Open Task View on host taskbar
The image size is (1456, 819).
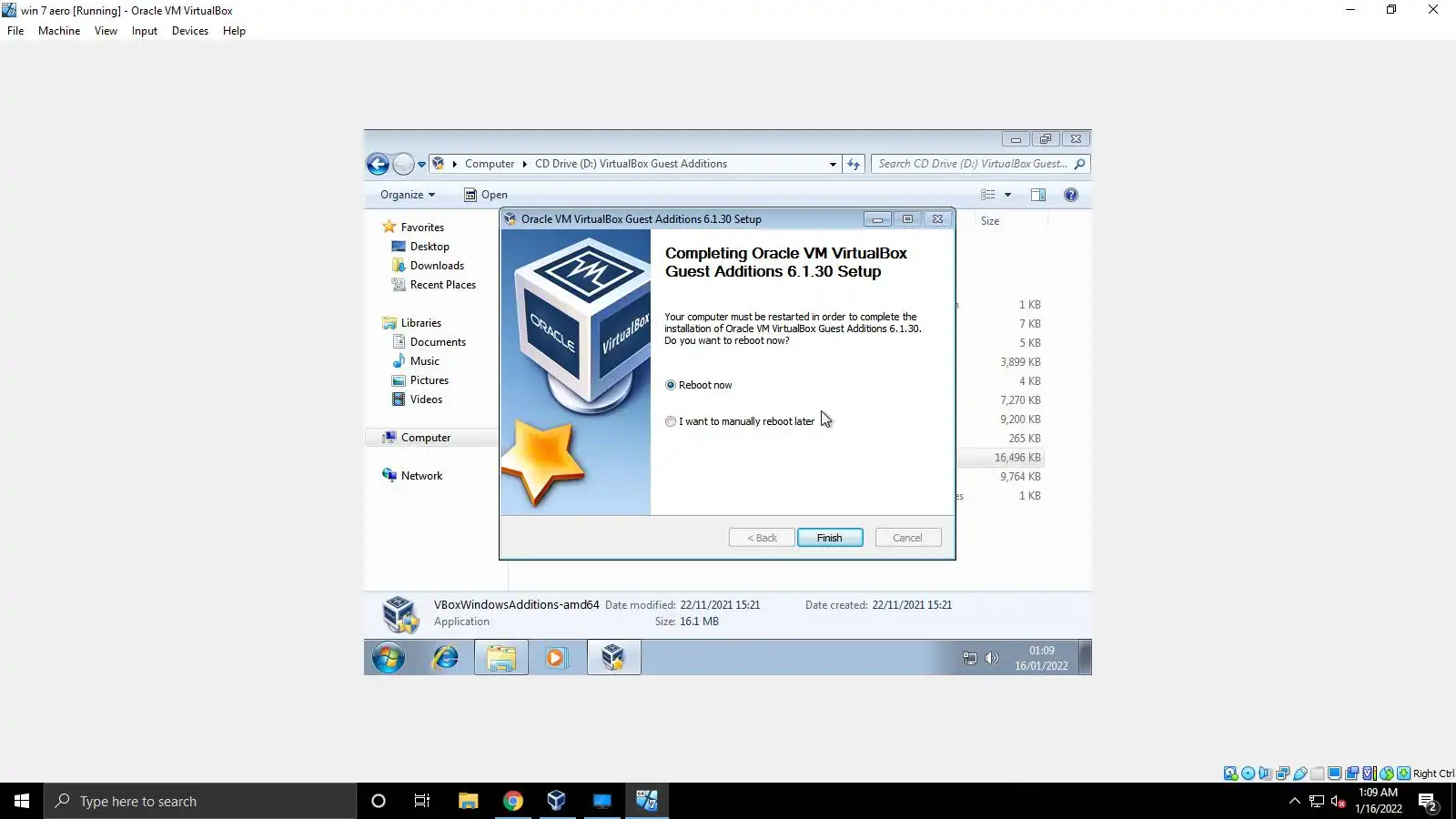click(x=422, y=801)
